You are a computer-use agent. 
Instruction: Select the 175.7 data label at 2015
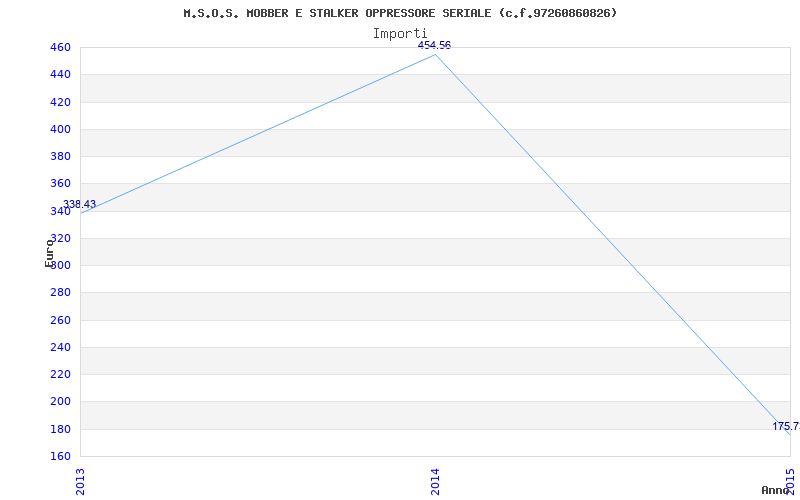[786, 427]
